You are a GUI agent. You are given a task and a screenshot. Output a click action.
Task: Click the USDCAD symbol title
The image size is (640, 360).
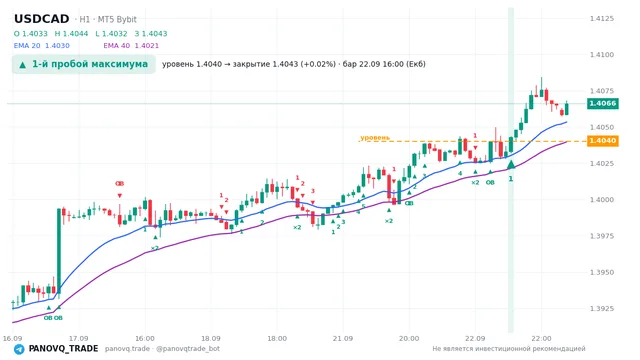[x=42, y=19]
